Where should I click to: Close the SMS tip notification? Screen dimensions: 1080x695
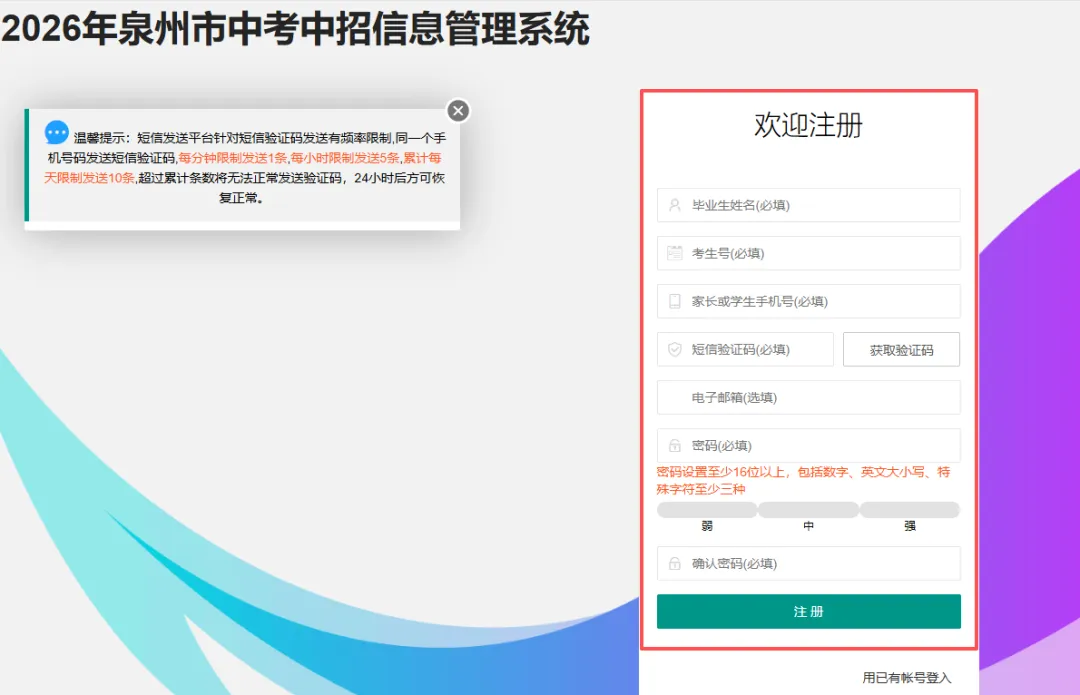[x=458, y=111]
